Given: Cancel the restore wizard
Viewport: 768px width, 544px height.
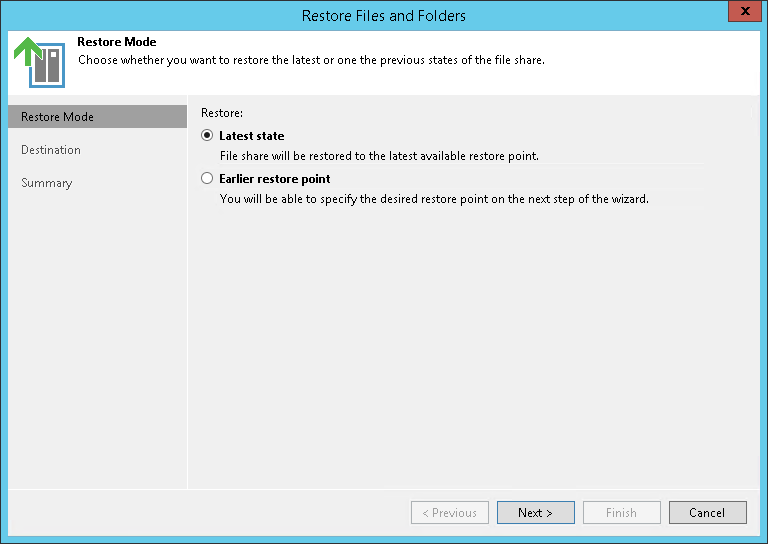Looking at the screenshot, I should (707, 513).
